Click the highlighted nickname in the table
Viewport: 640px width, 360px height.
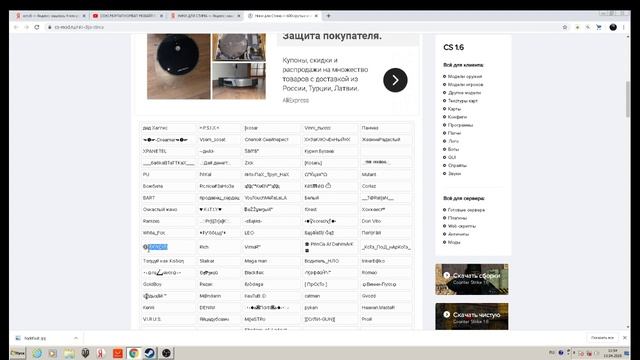click(x=157, y=247)
